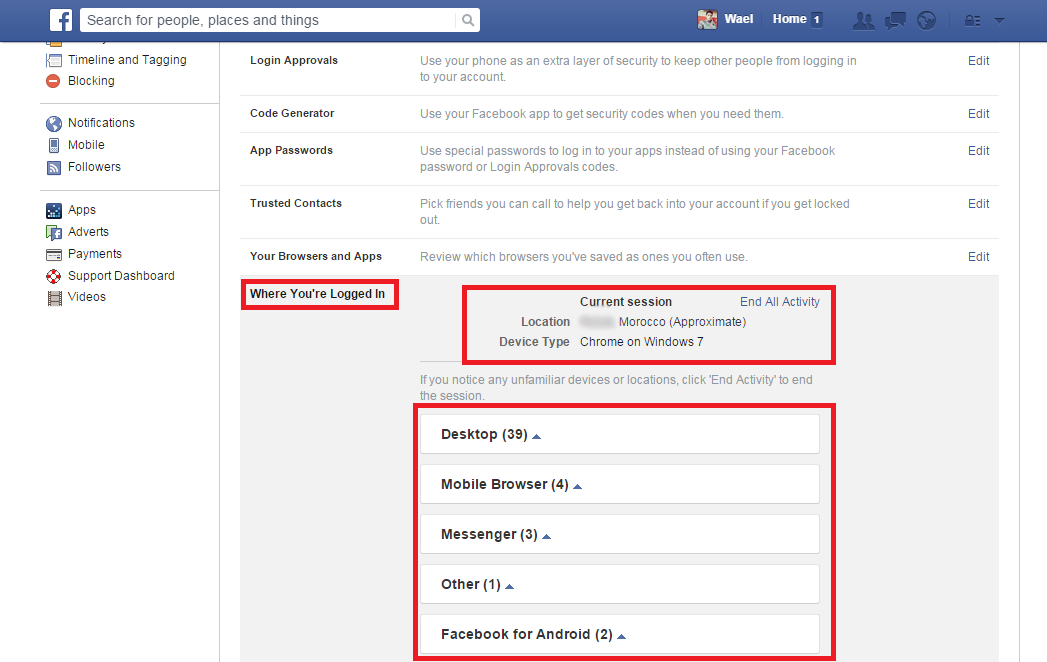The image size is (1047, 662).
Task: Go to Notifications settings
Action: coord(101,123)
